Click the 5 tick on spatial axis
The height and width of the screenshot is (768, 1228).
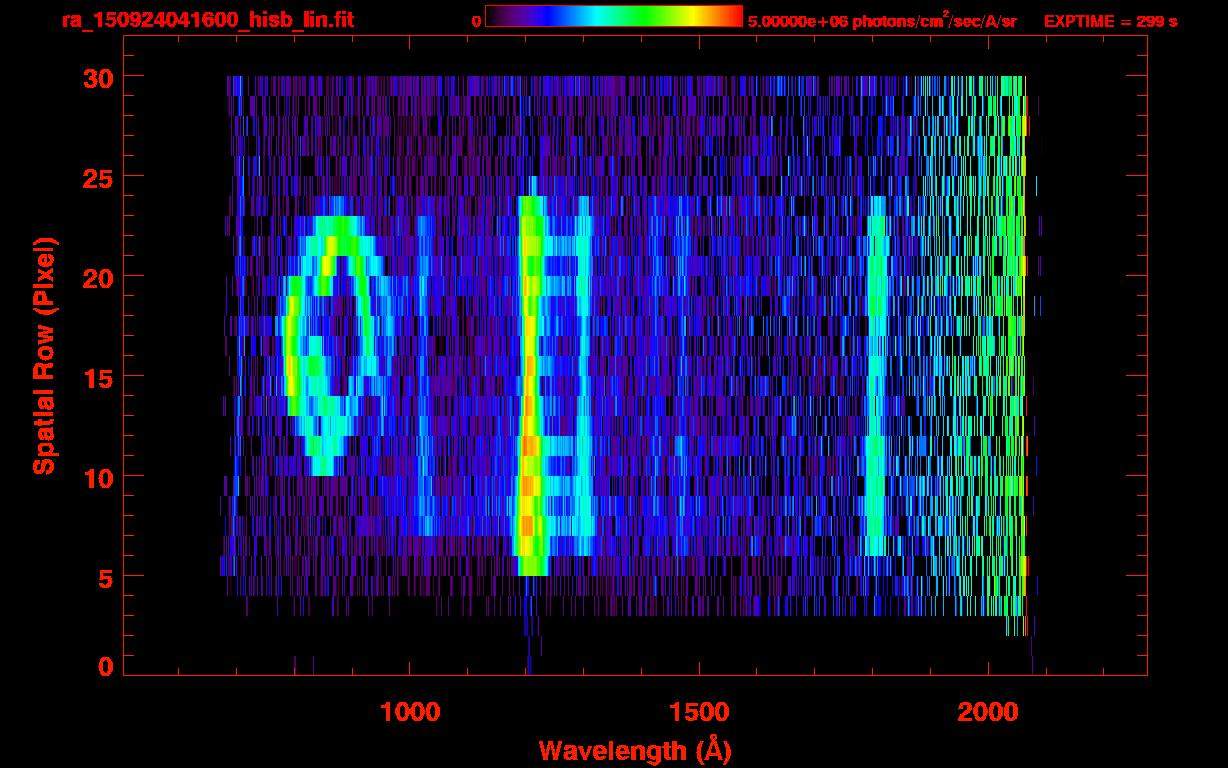click(105, 577)
